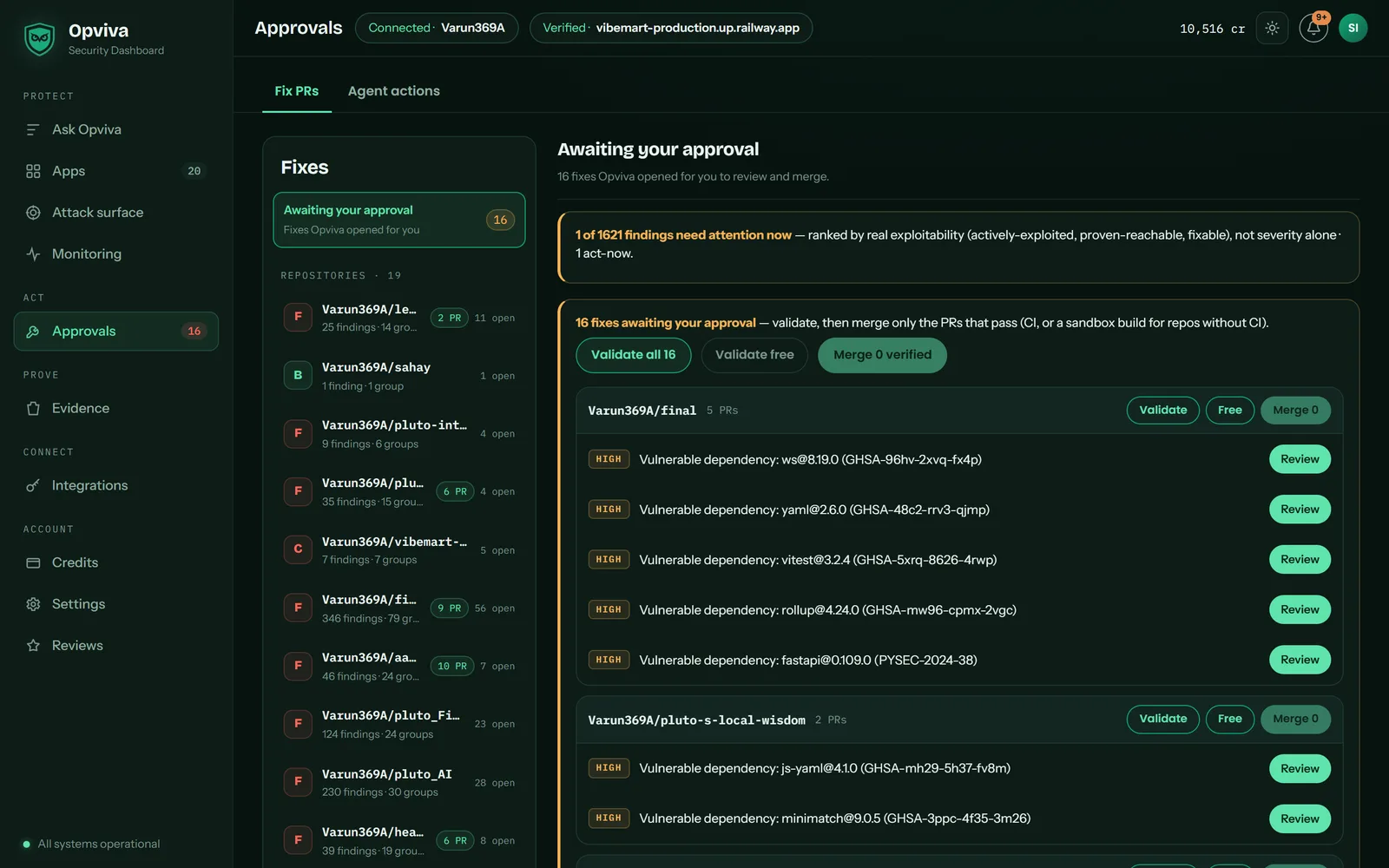Image resolution: width=1389 pixels, height=868 pixels.
Task: Click Merge 0 for Varun369A/pluto-s-local-wisdom
Action: [x=1295, y=719]
